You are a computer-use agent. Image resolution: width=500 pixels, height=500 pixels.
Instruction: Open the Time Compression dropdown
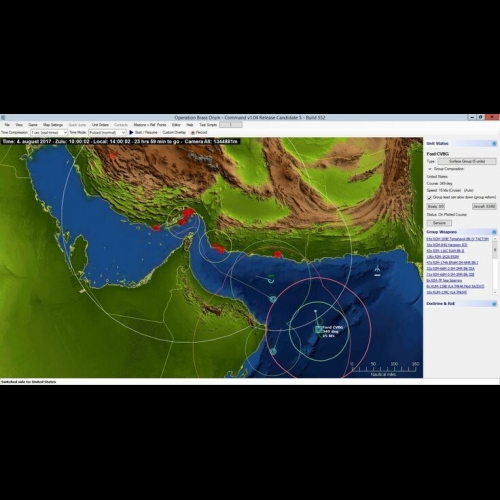pos(49,133)
